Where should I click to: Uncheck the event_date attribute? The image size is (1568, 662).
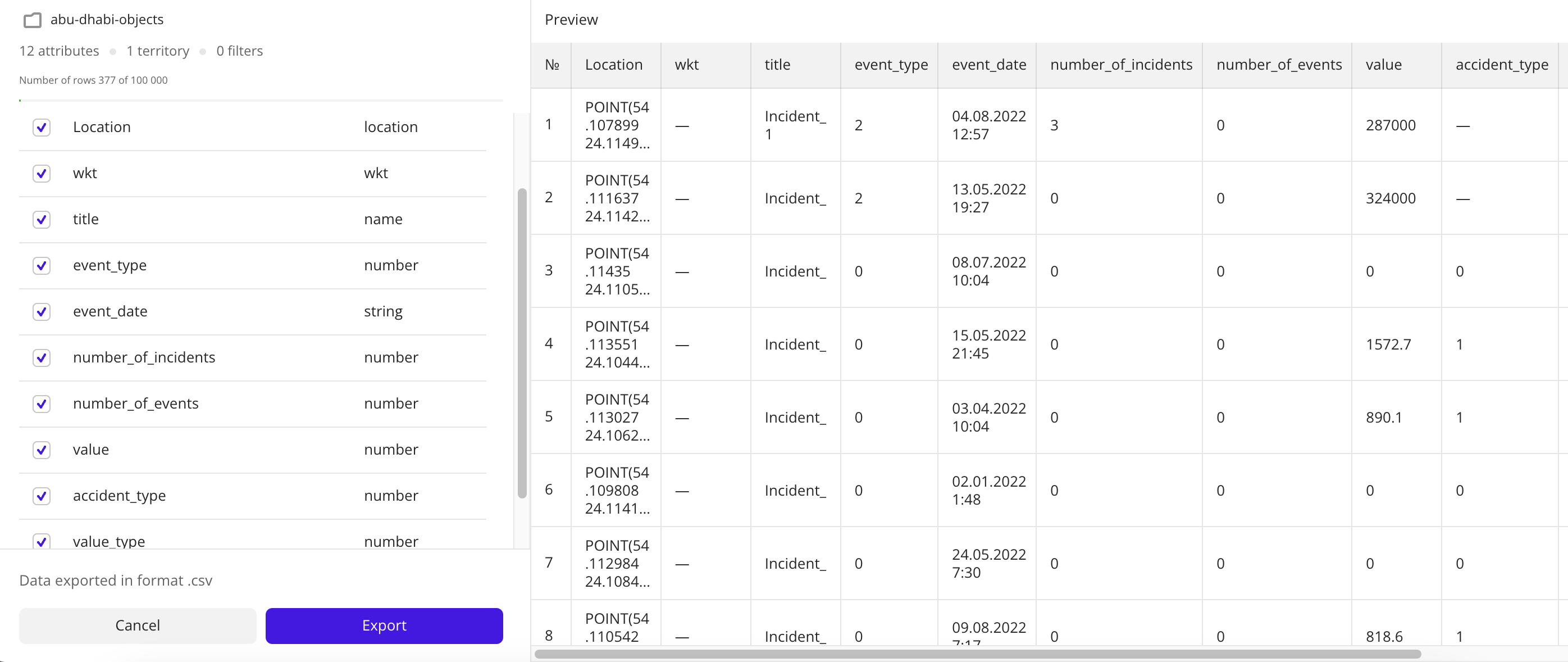click(42, 312)
